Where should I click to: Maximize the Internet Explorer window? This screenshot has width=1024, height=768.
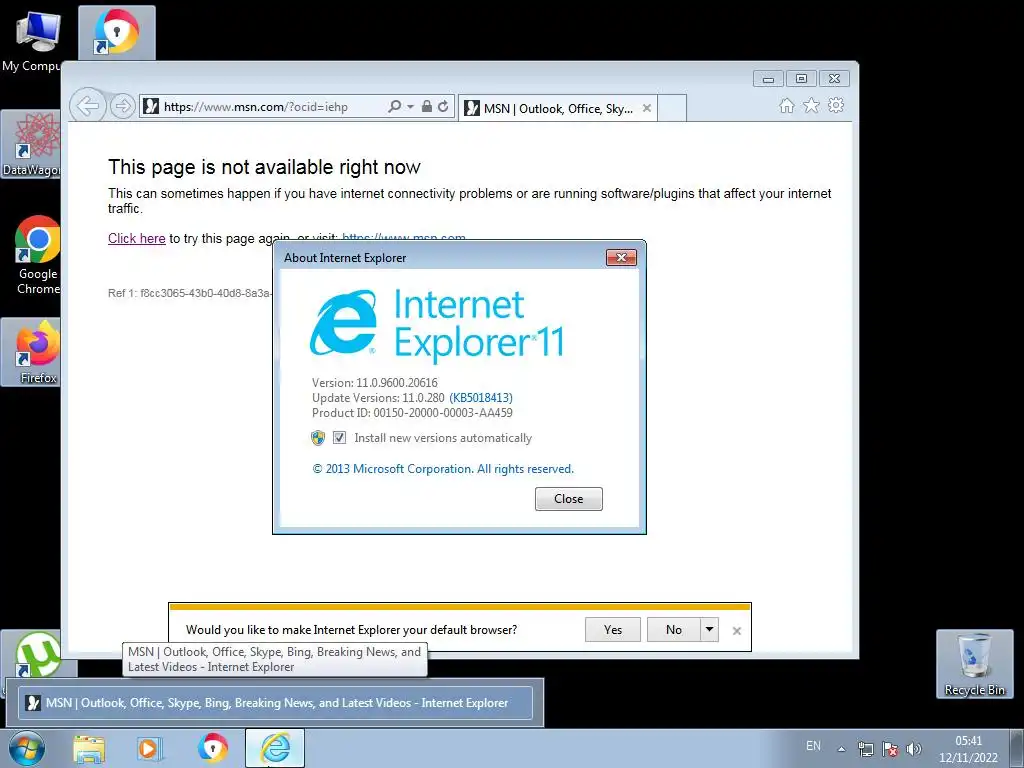(801, 79)
